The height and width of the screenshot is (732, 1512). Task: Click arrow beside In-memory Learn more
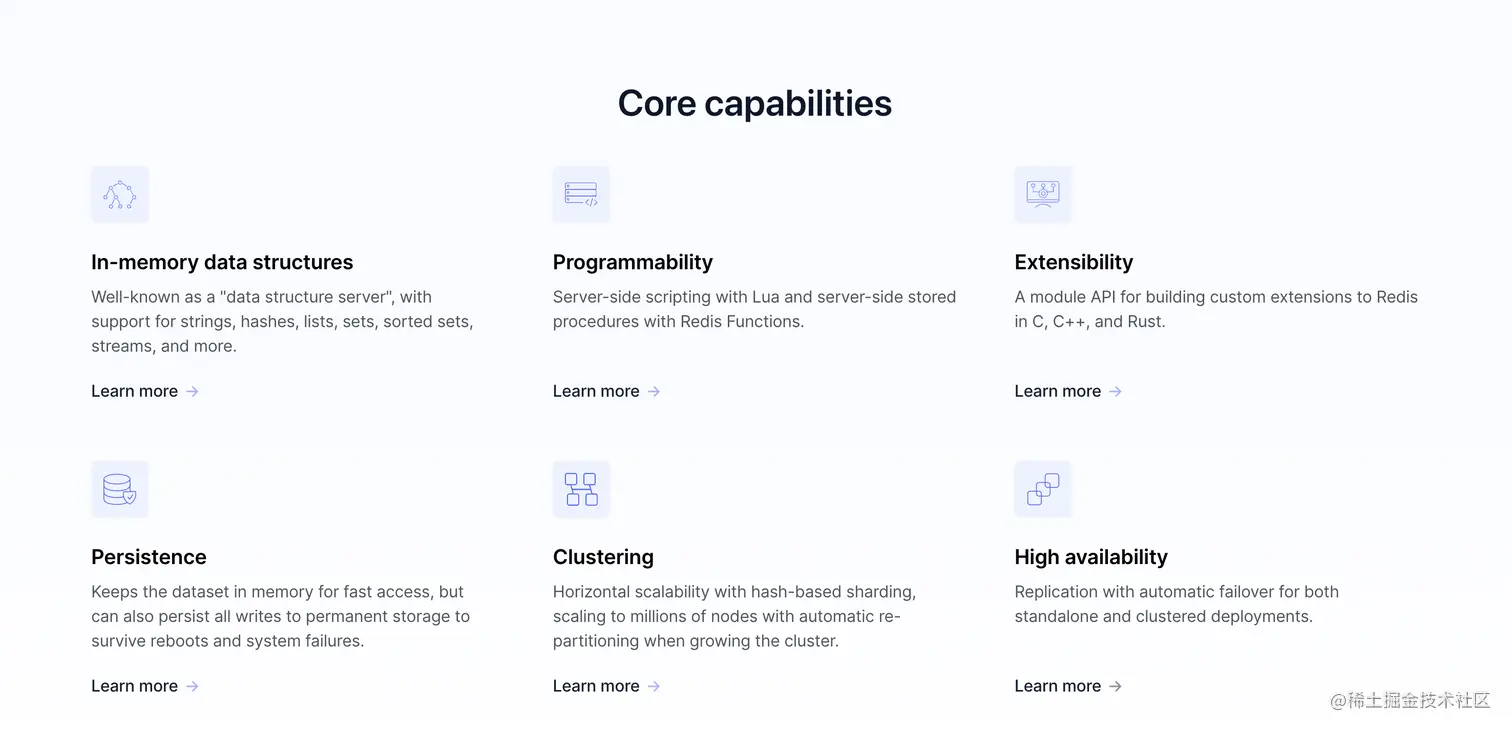[x=192, y=392]
